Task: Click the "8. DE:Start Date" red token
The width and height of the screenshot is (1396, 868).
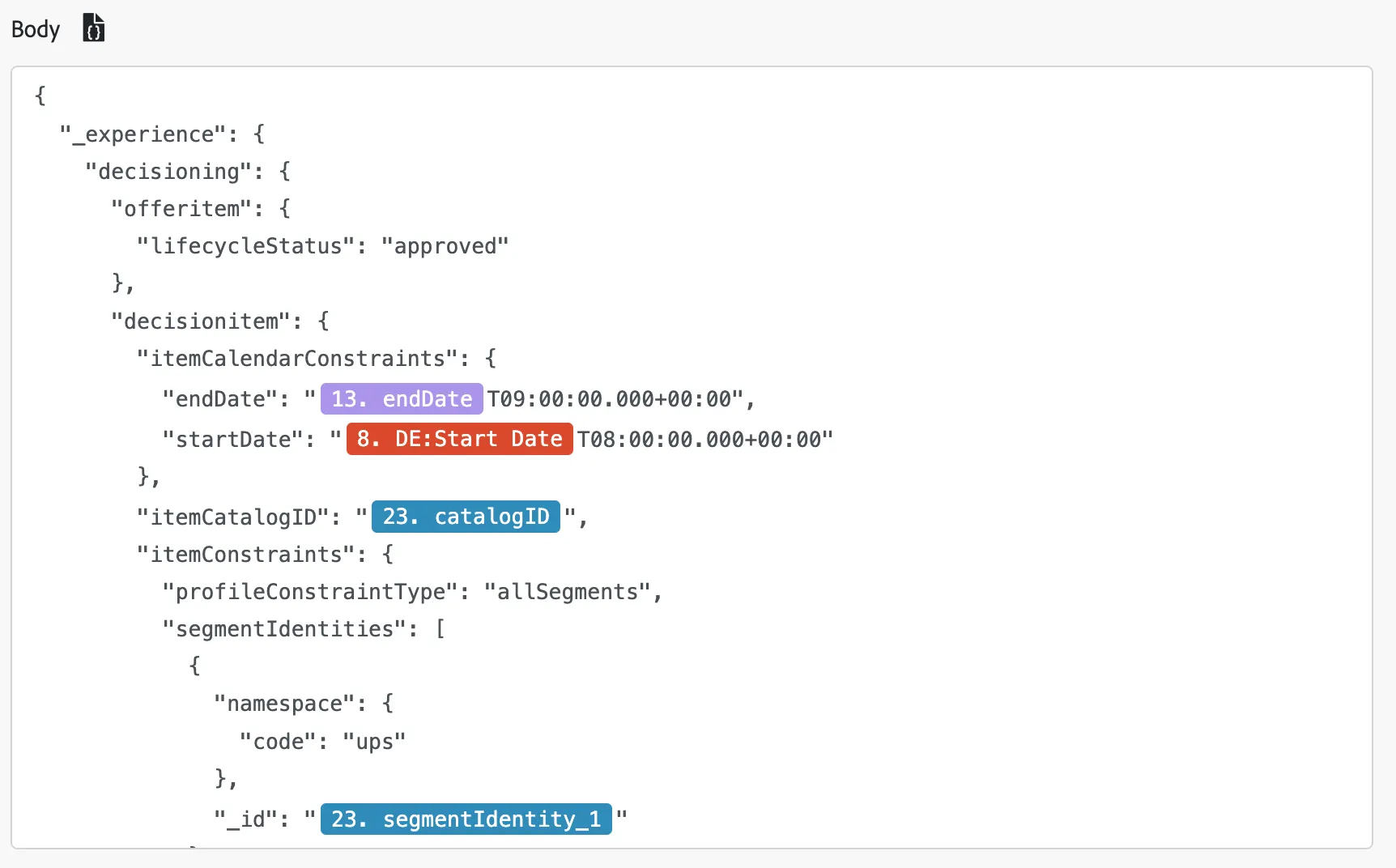Action: tap(459, 439)
